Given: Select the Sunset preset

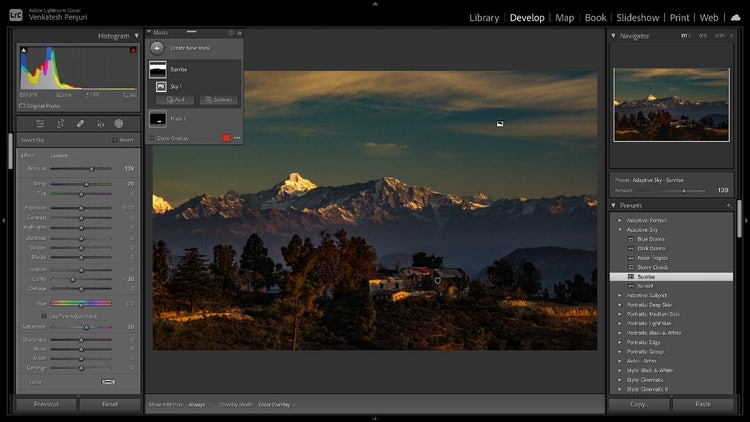Looking at the screenshot, I should tap(645, 286).
